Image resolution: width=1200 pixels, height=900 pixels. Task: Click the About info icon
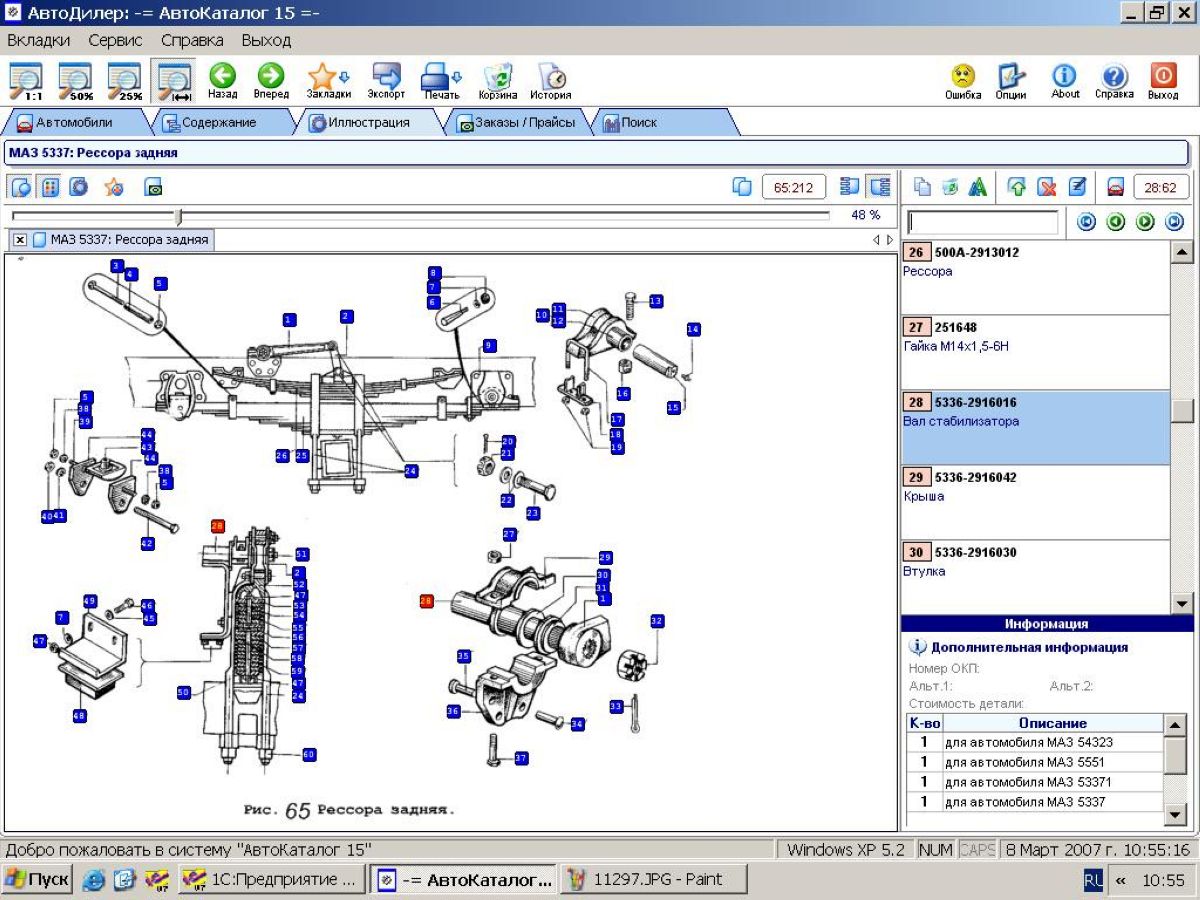1065,81
